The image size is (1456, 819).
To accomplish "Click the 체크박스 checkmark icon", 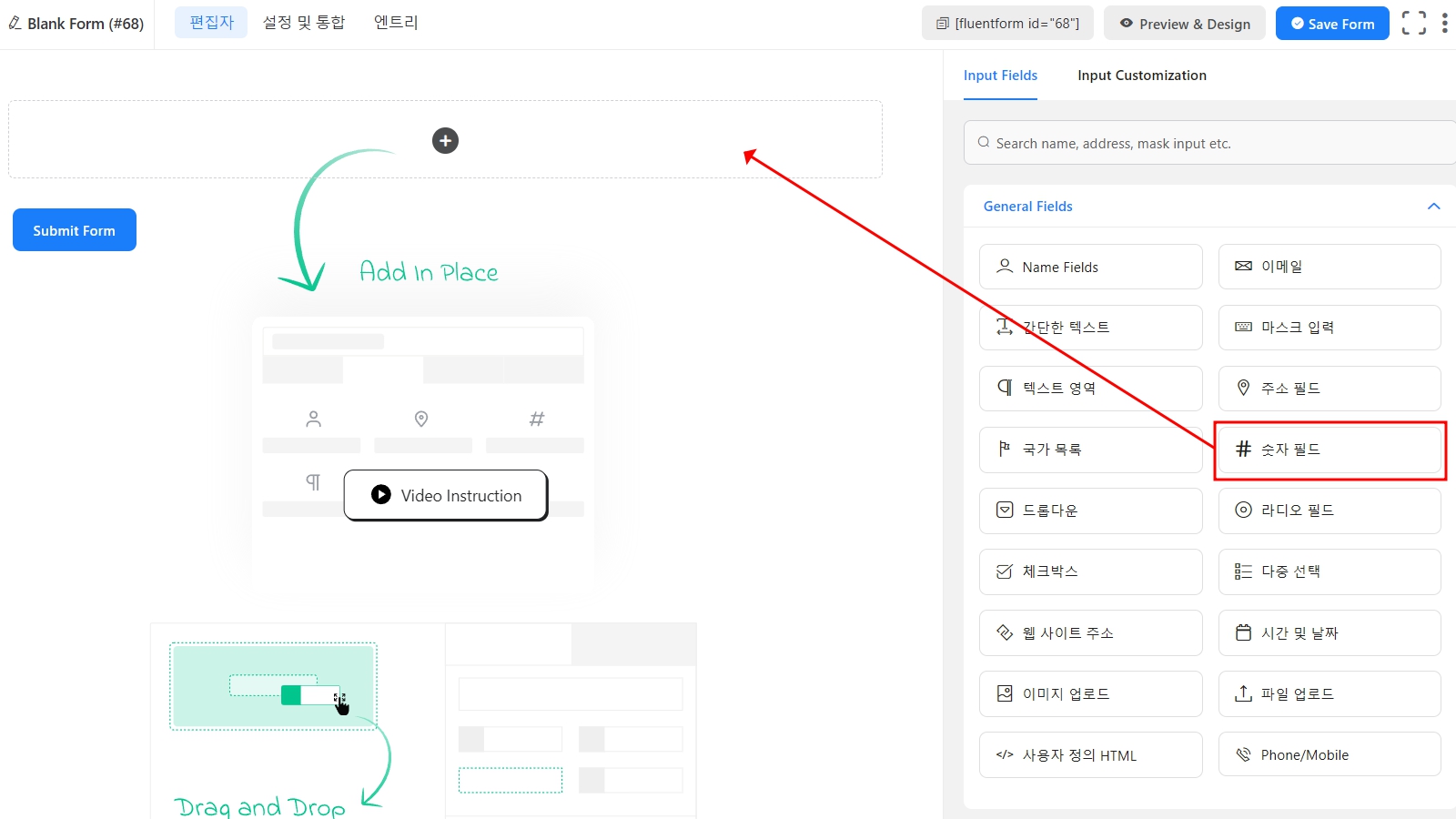I will pos(1005,571).
